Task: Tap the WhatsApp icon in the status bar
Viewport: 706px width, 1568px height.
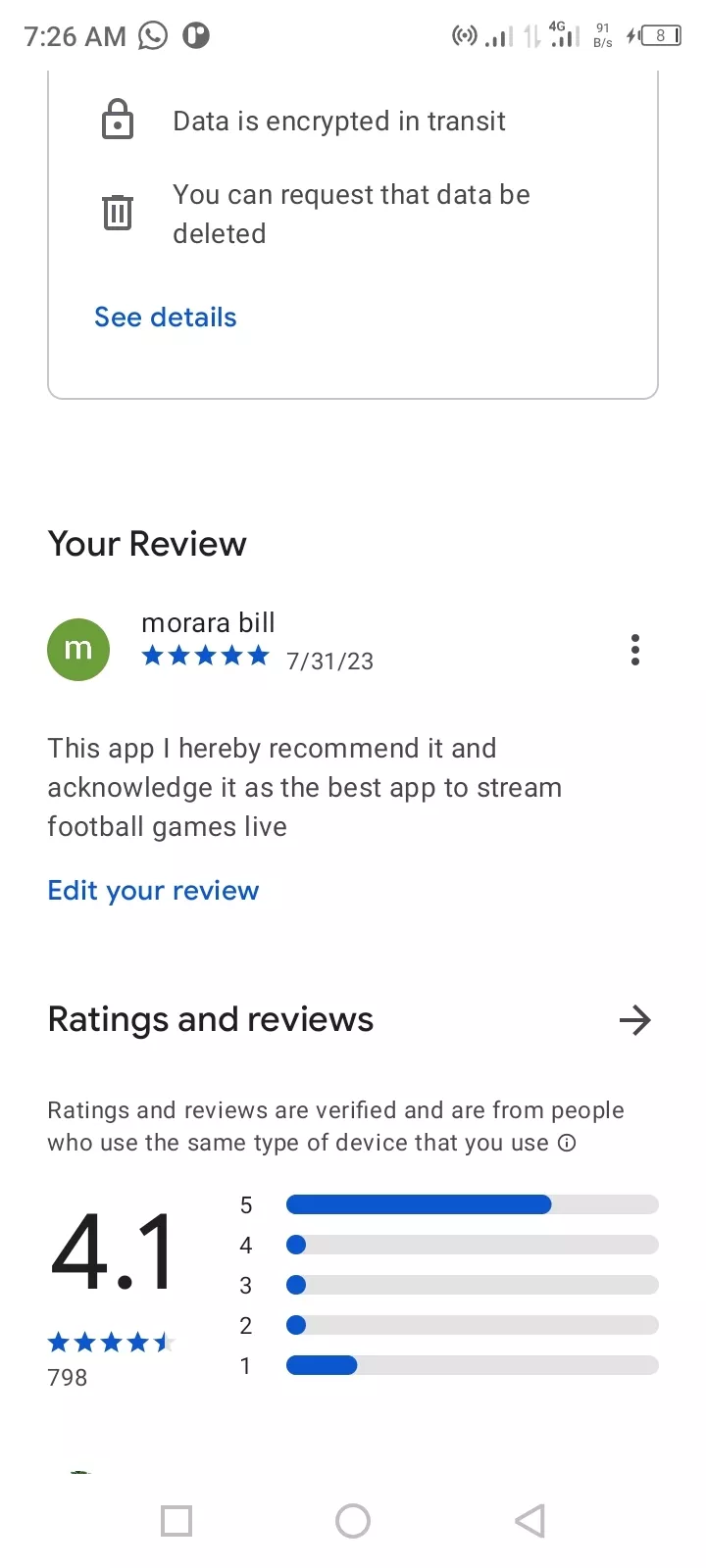Action: pos(153,36)
